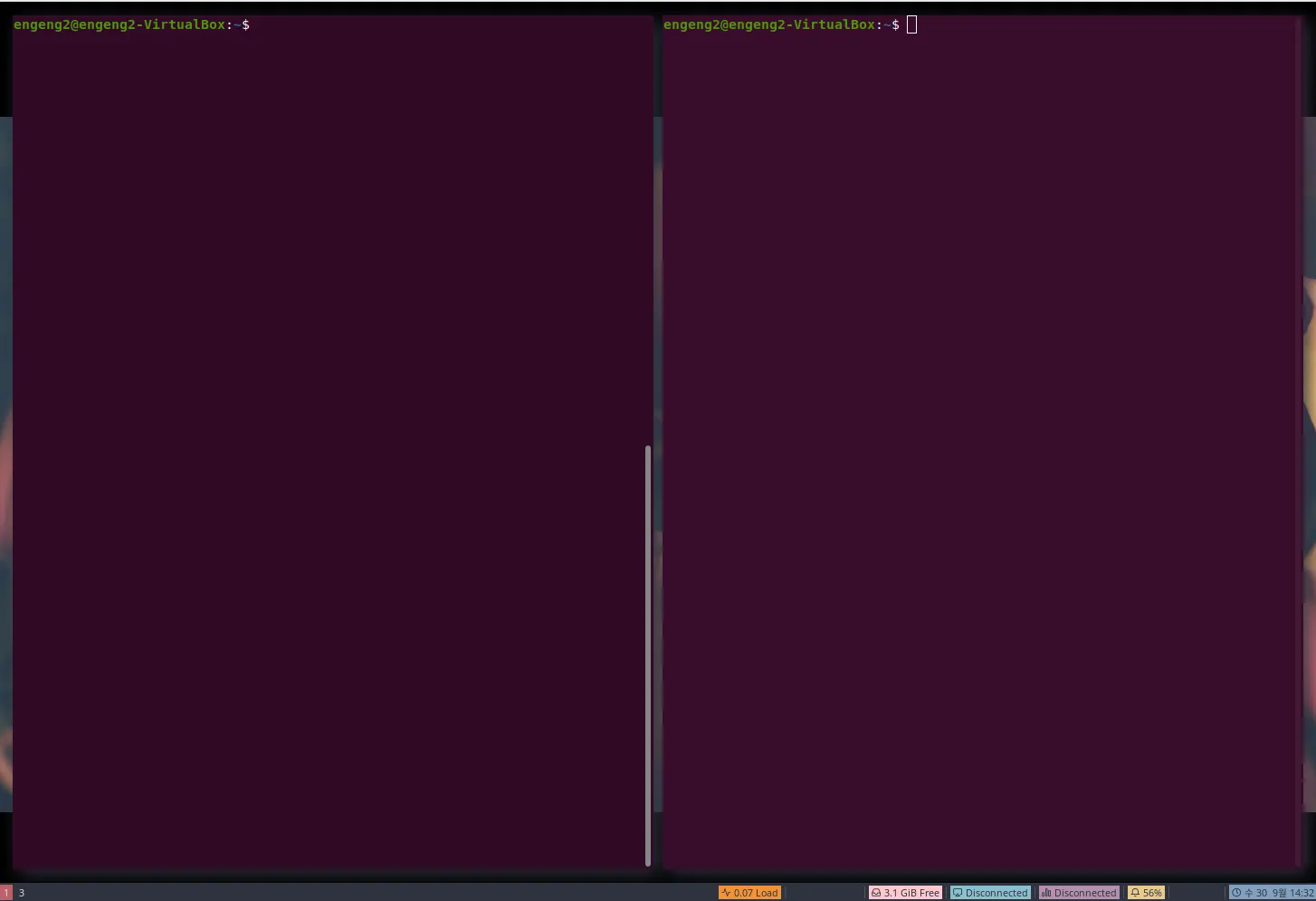The width and height of the screenshot is (1316, 901).
Task: Click the block cursor in the right terminal
Action: point(911,24)
